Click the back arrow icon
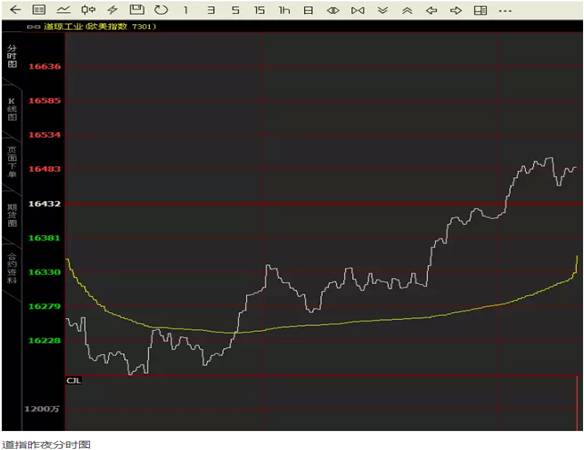The width and height of the screenshot is (584, 450). 15,10
